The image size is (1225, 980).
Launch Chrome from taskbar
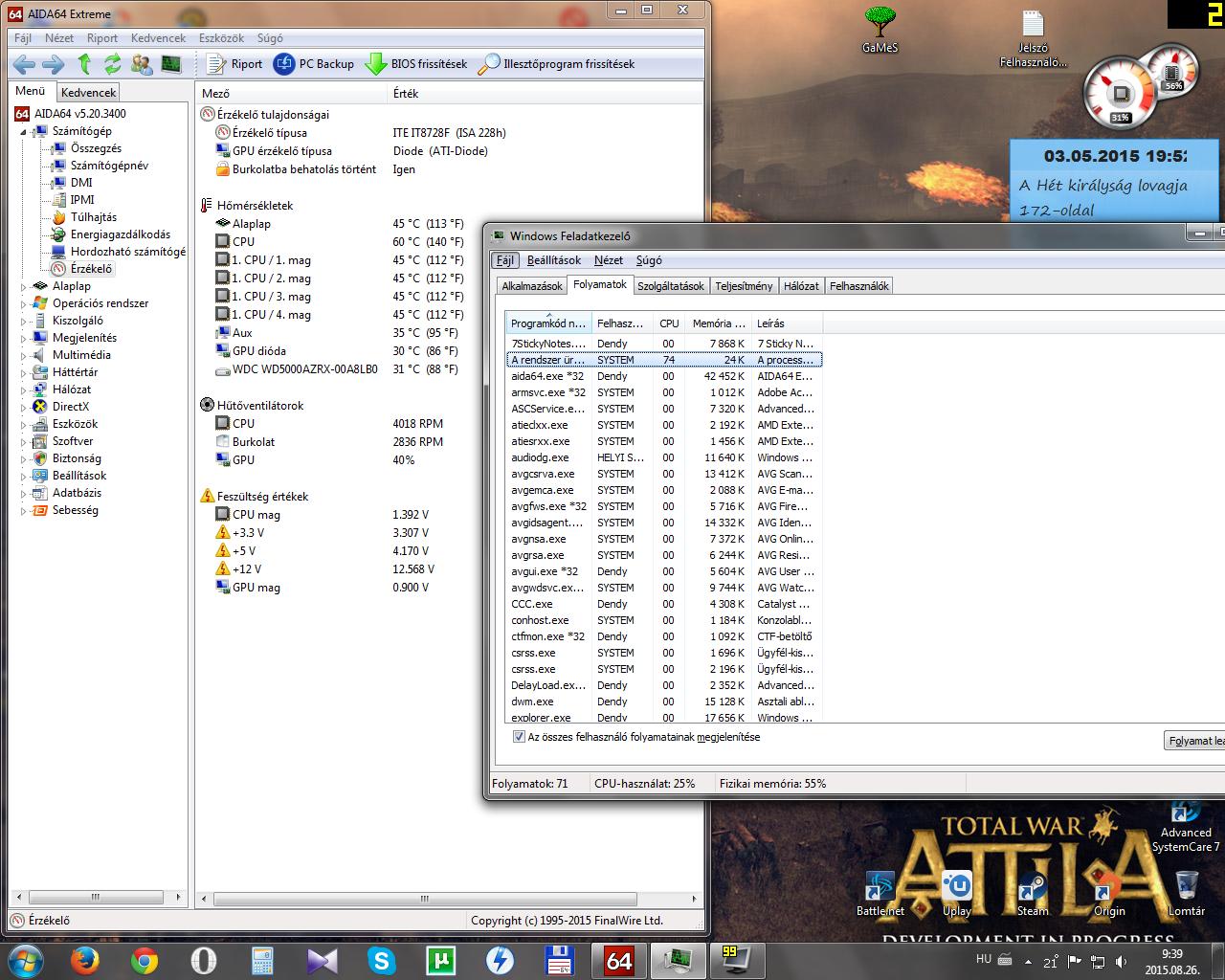pos(145,960)
